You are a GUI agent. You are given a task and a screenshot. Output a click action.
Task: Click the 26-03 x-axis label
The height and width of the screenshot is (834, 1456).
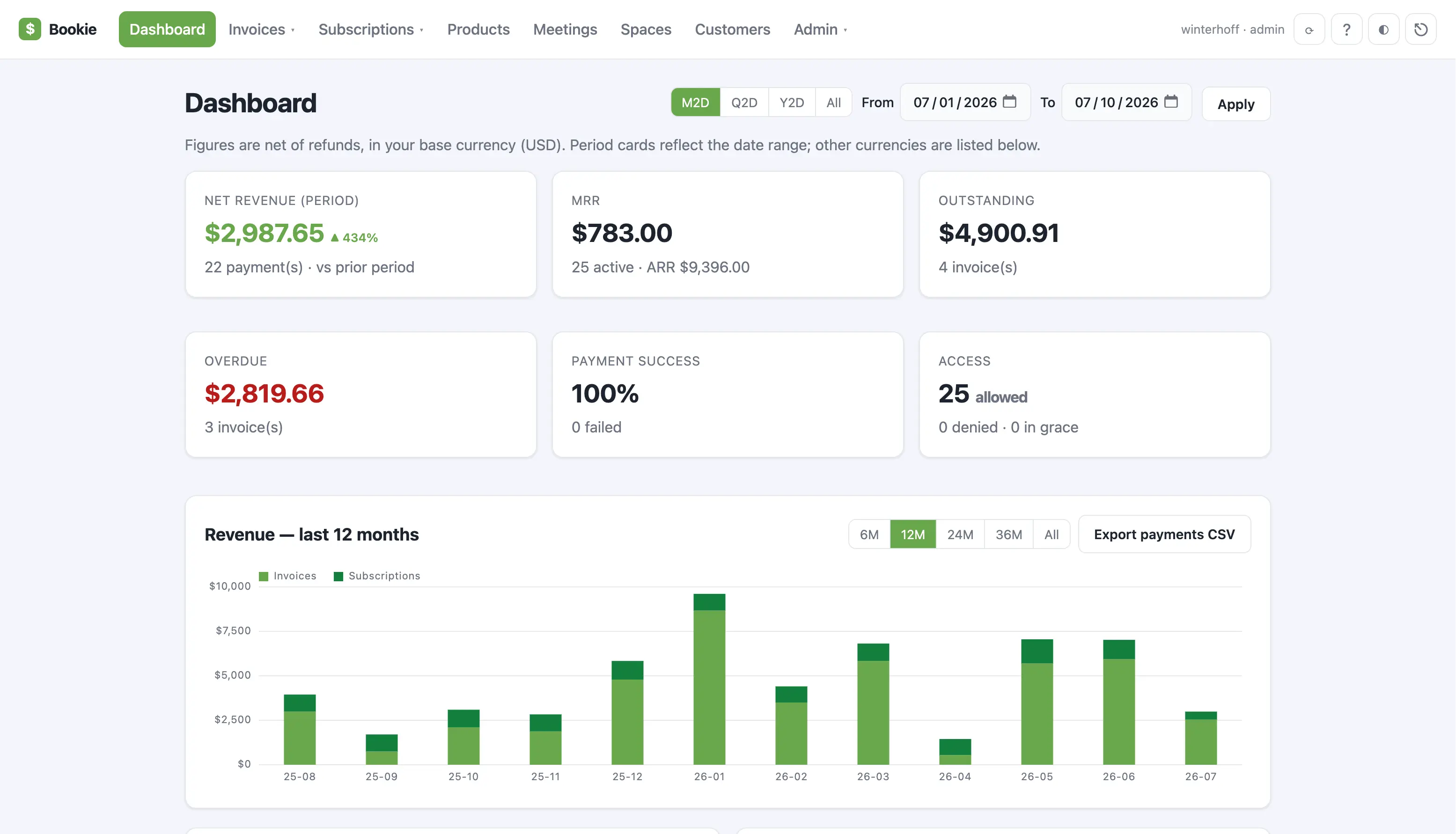873,777
